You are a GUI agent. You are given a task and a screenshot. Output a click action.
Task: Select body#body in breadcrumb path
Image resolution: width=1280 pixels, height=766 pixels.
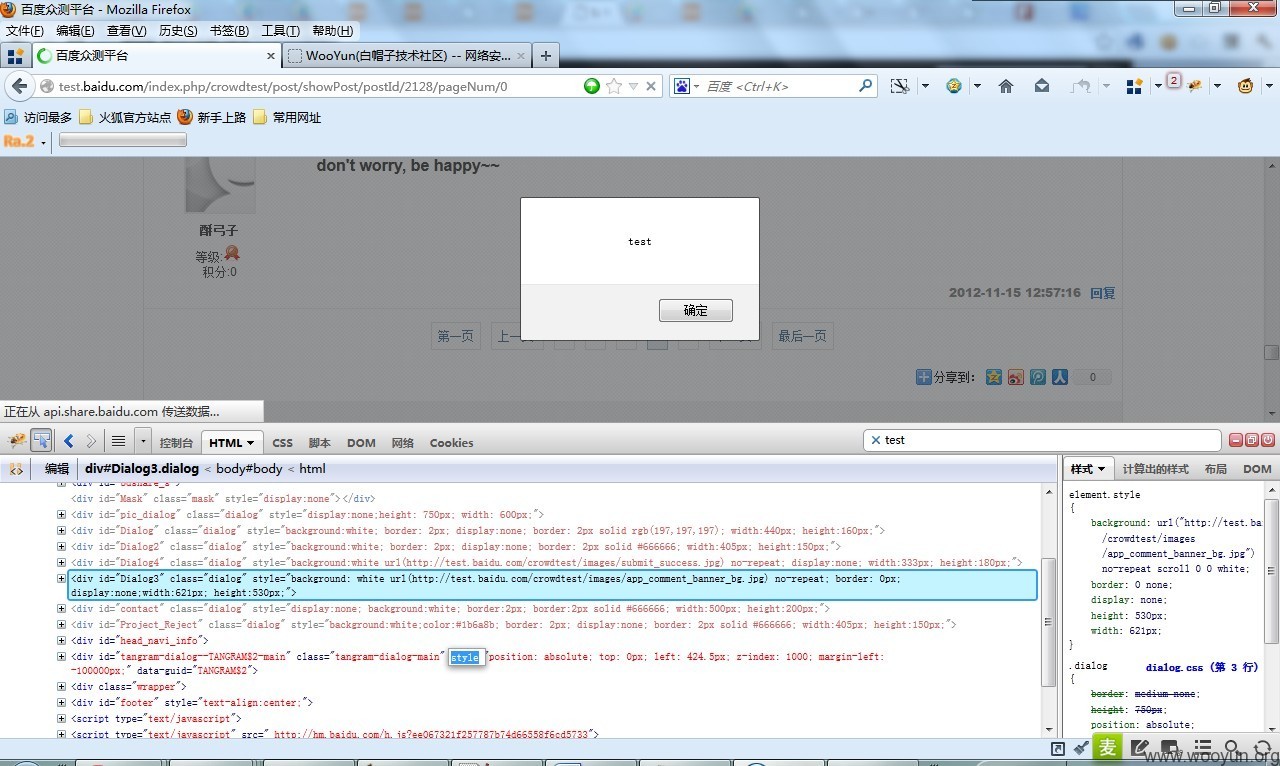[249, 469]
